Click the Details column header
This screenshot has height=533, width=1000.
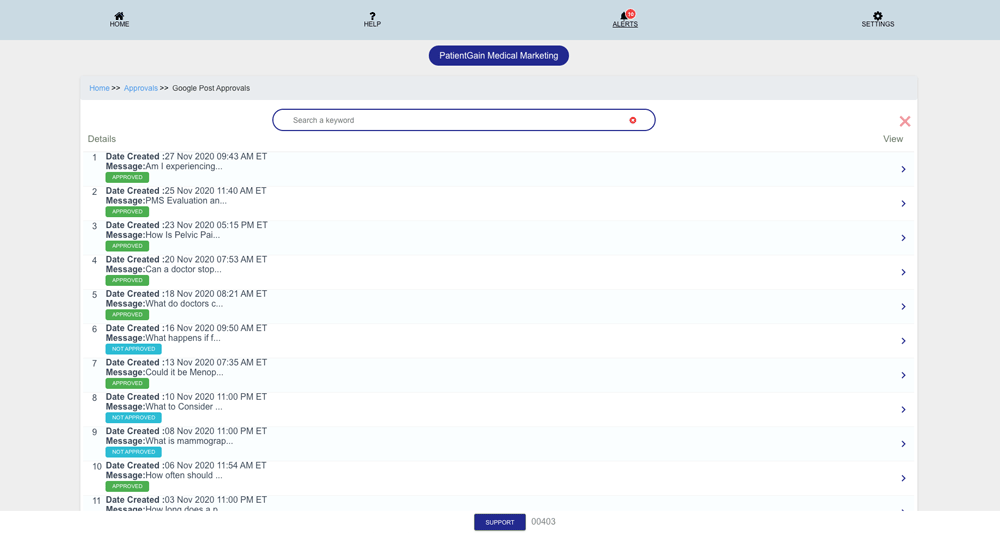(x=101, y=139)
